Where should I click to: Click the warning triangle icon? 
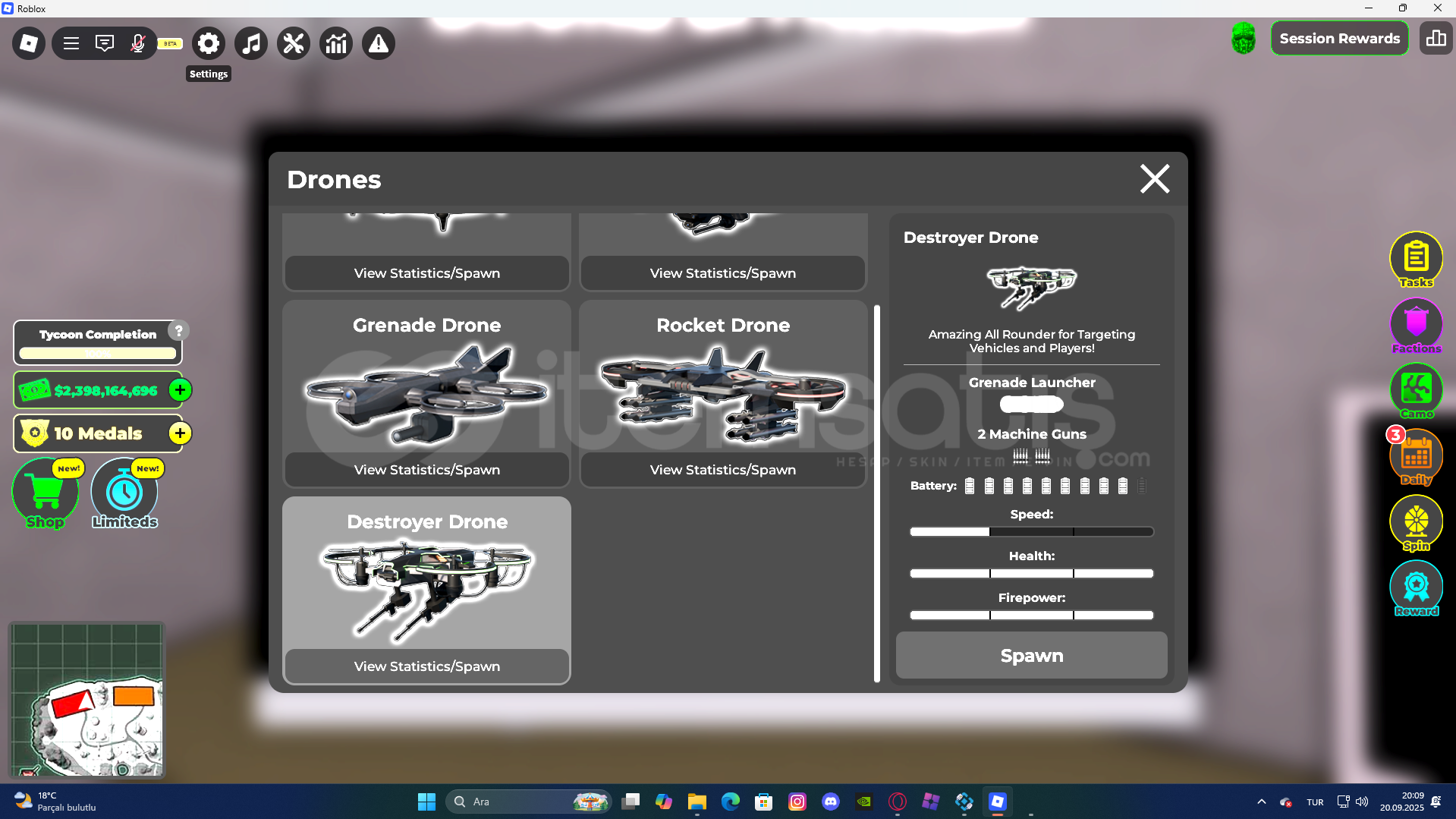[379, 43]
